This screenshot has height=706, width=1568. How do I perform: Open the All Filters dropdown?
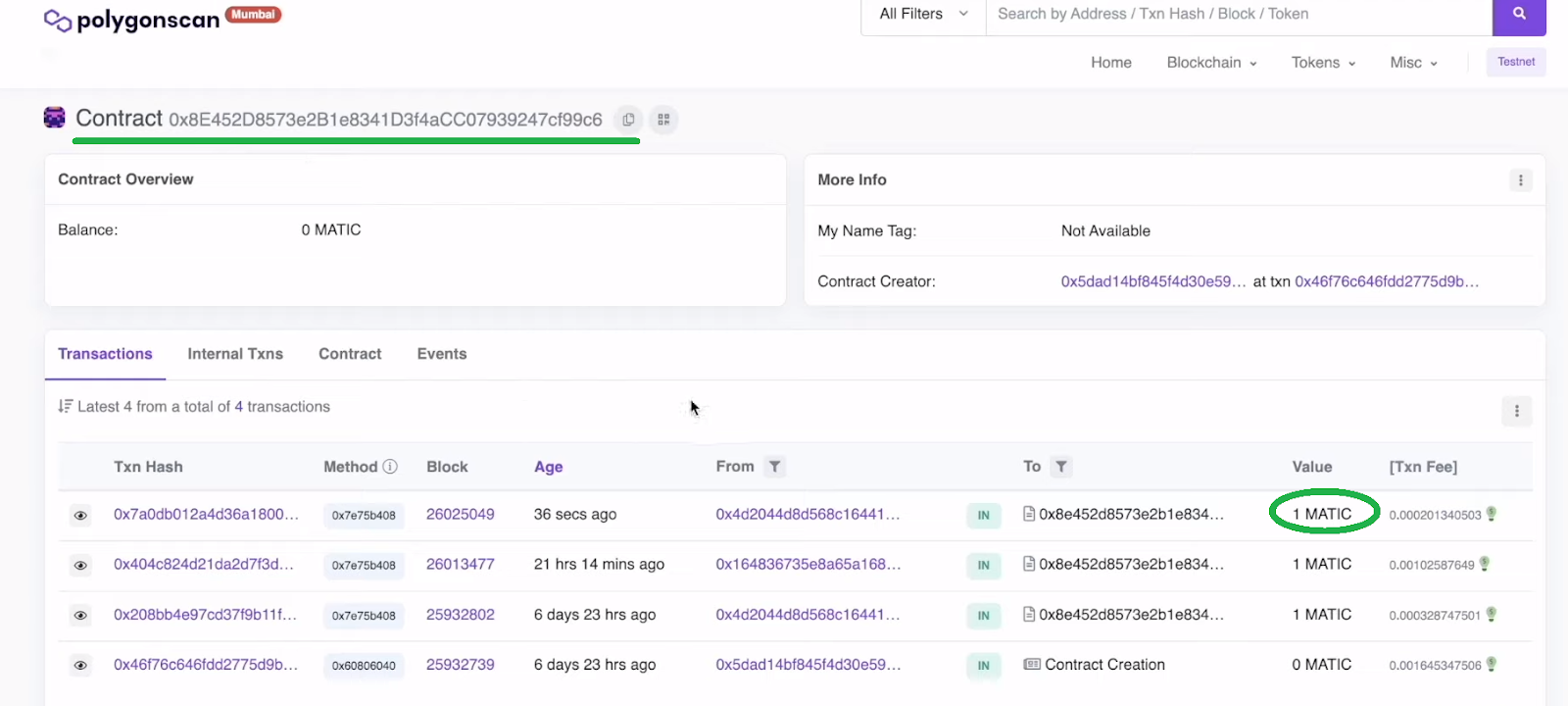[923, 15]
